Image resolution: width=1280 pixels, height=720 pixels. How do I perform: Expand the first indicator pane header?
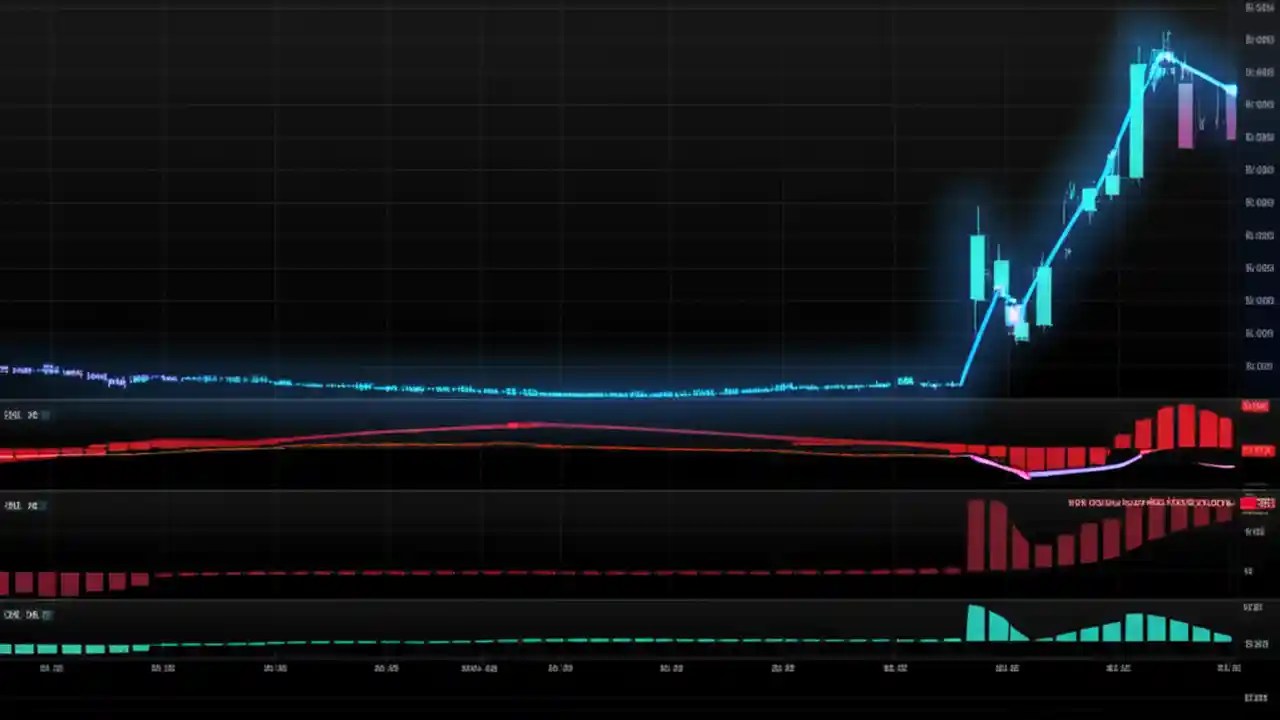(44, 414)
